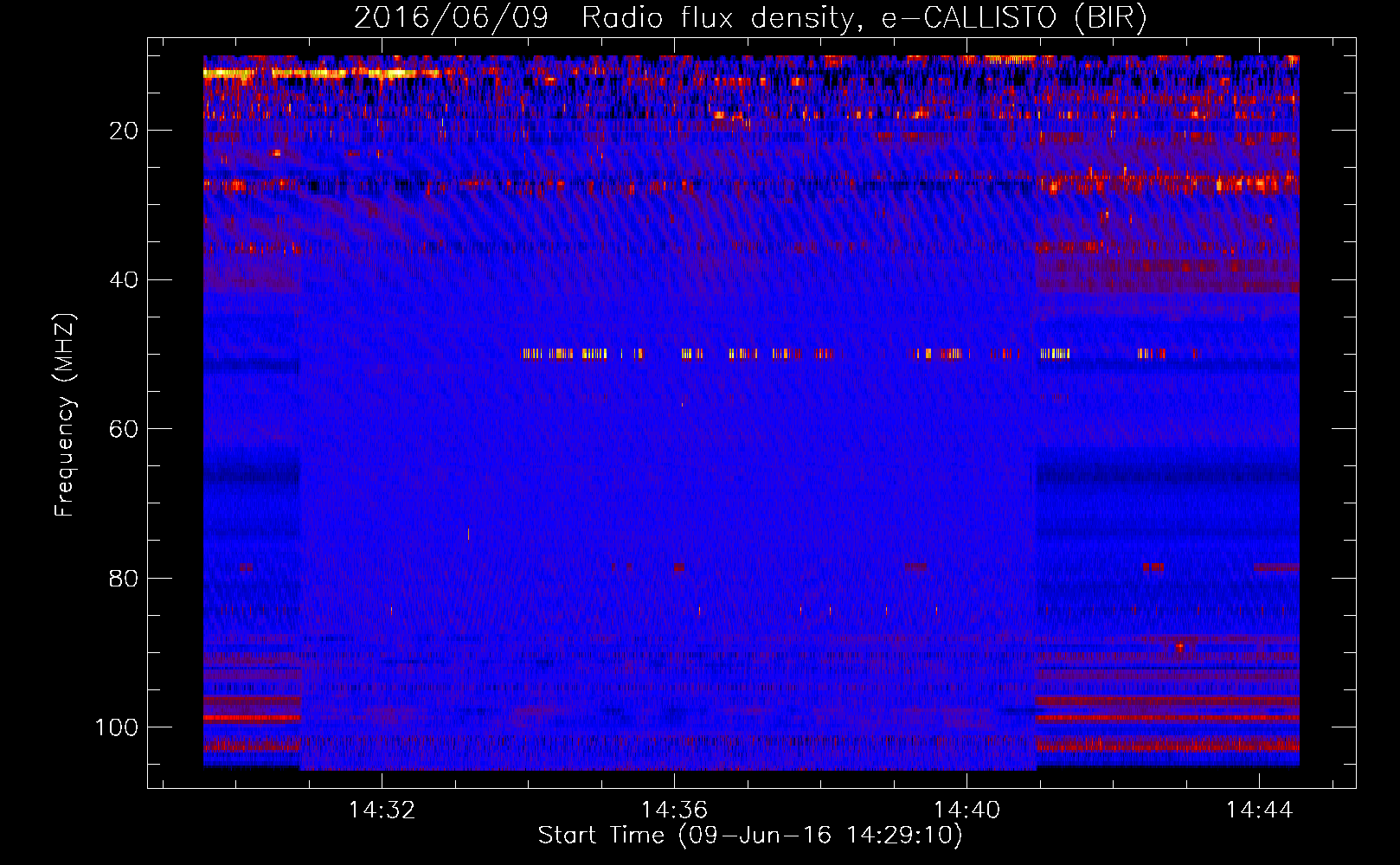Viewport: 1400px width, 865px height.
Task: Click the '14:36' time tick label
Action: coord(674,811)
